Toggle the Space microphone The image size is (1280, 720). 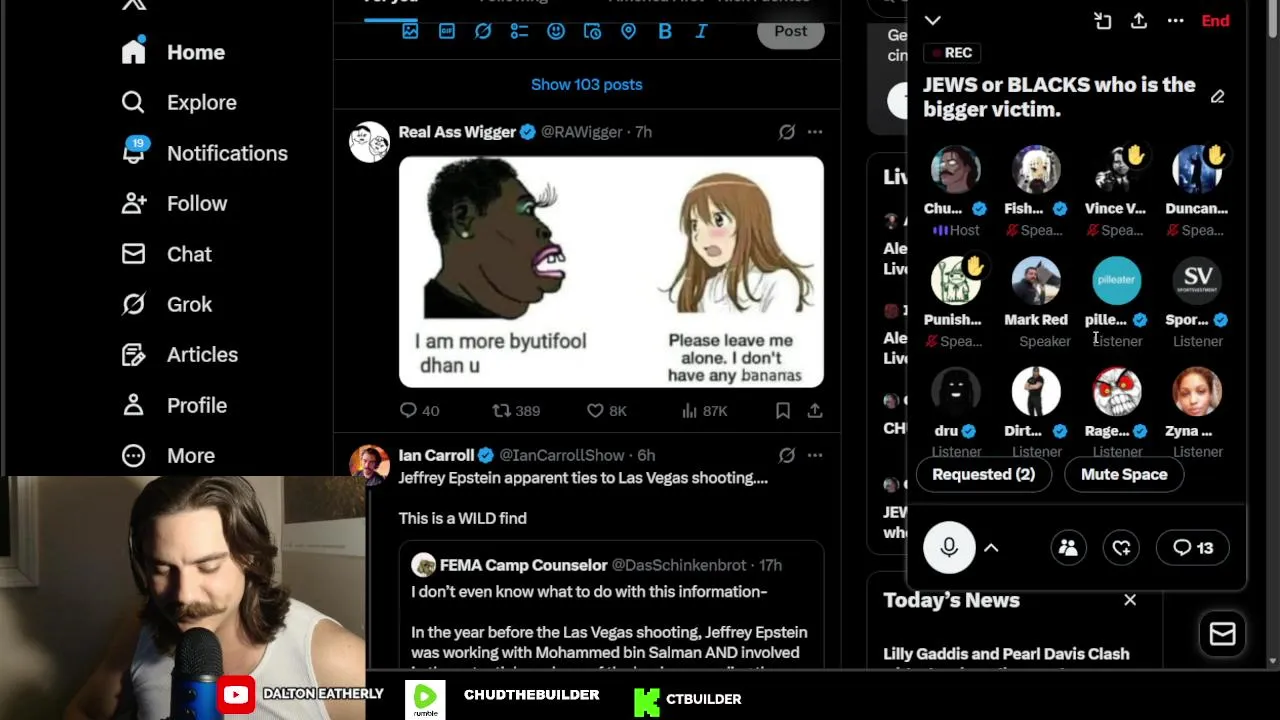point(949,548)
